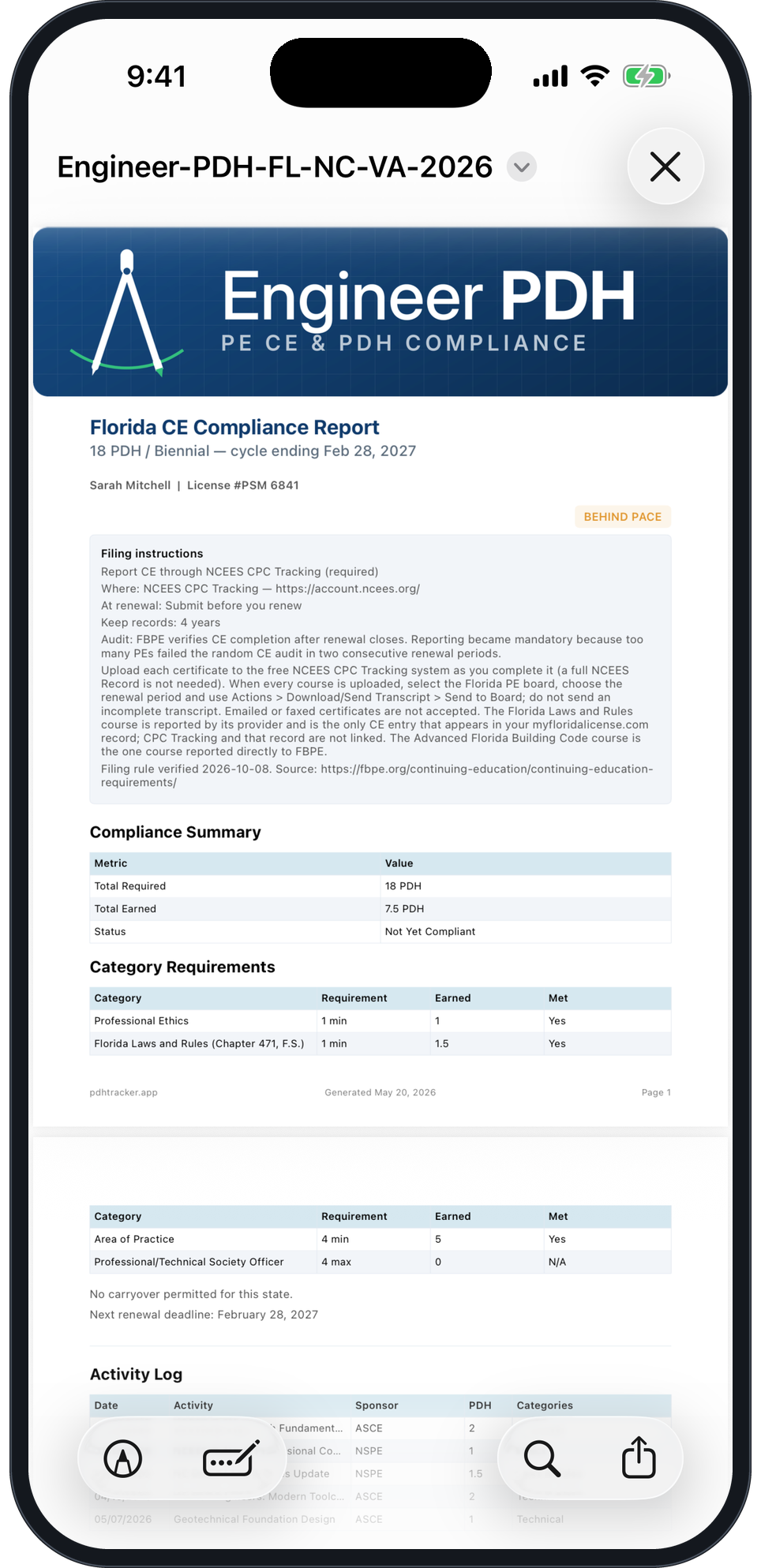Select the Total Required 18 PDH value

(403, 886)
